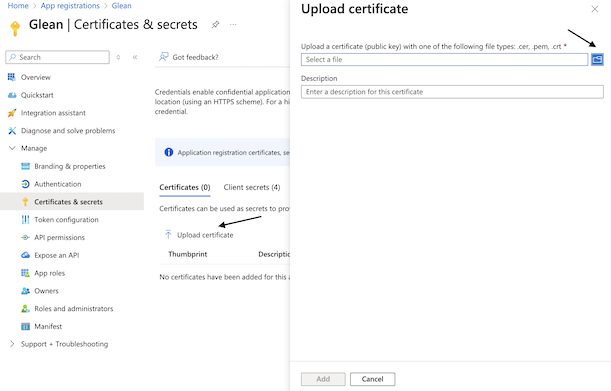Click the Select a file input field
The height and width of the screenshot is (391, 611).
[x=444, y=59]
